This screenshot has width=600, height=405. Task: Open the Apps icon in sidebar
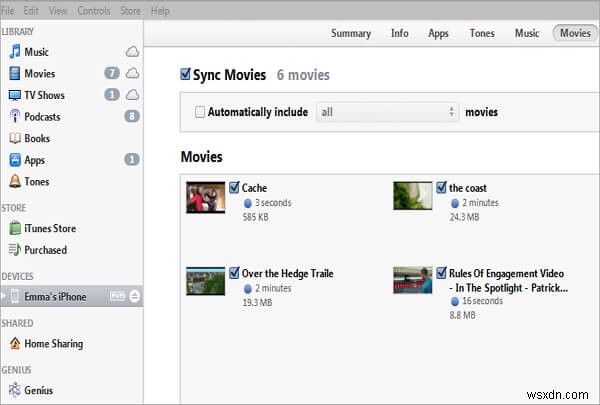[15, 160]
